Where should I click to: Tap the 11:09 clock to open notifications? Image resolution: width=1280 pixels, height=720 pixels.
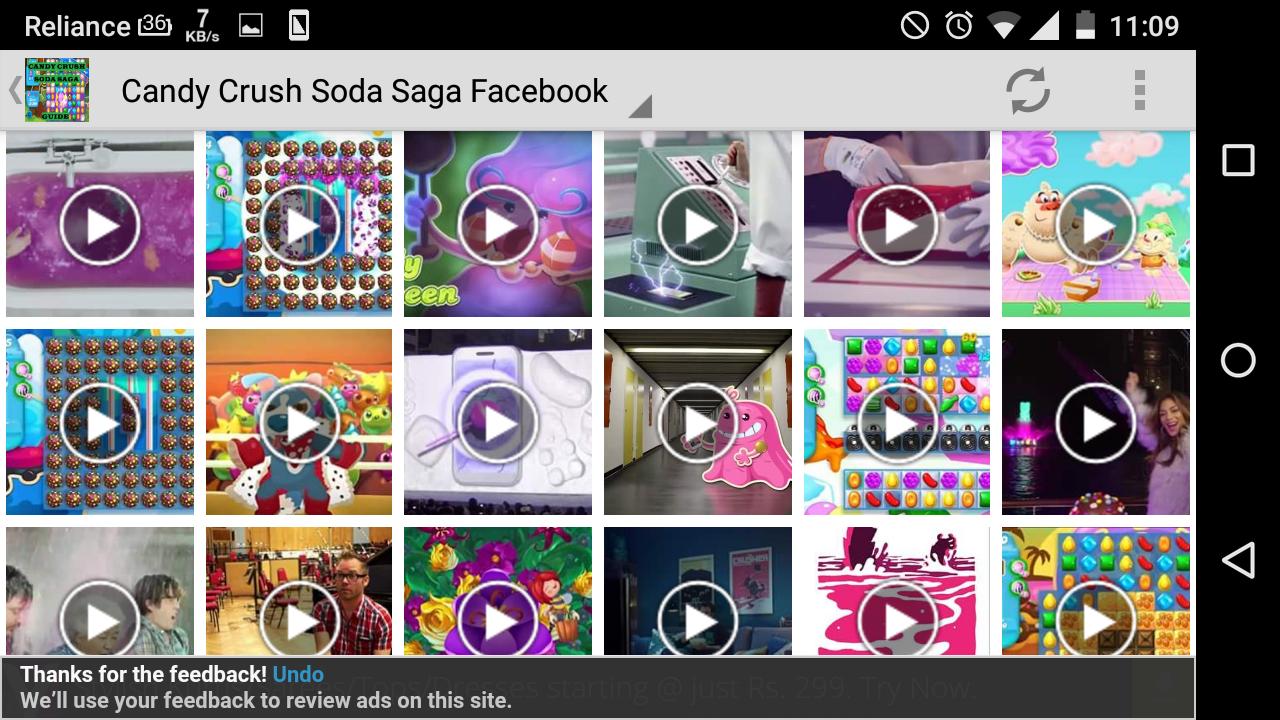tap(1143, 25)
